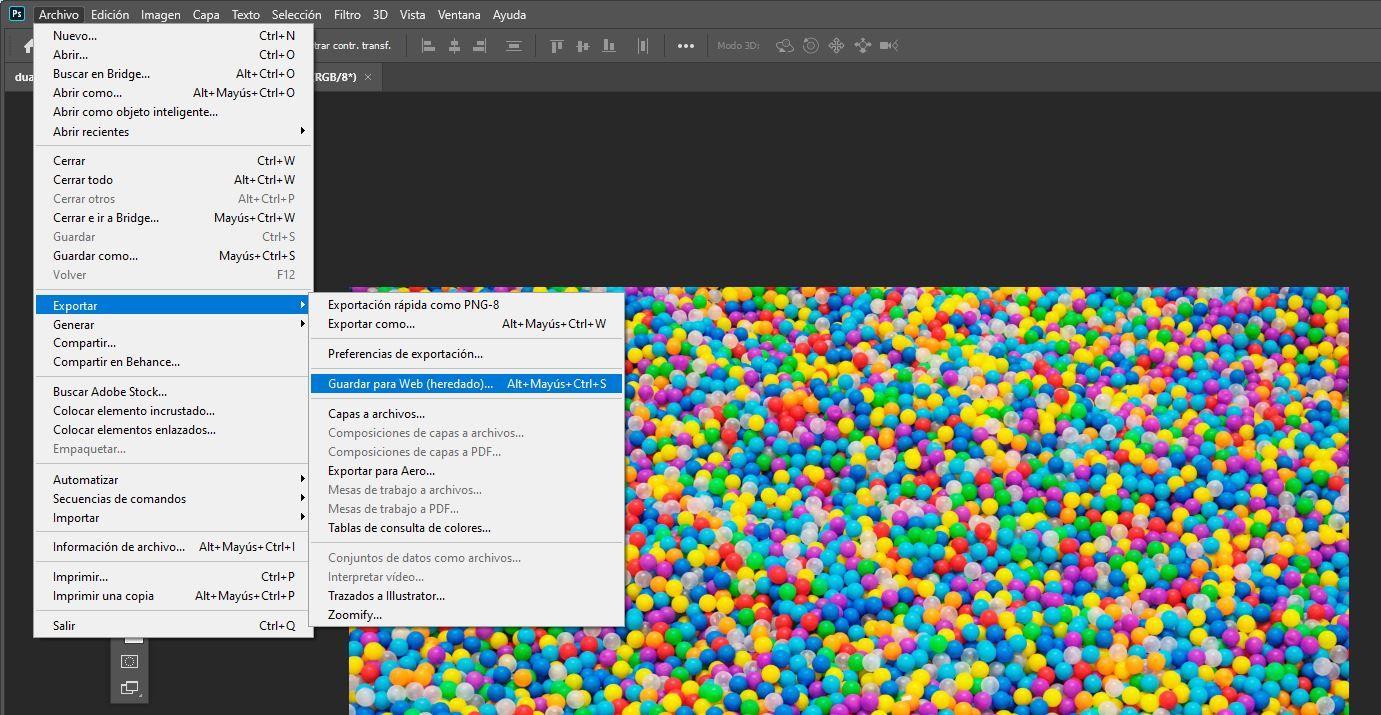Select Cerrar e ir a Bridge...

click(x=174, y=218)
